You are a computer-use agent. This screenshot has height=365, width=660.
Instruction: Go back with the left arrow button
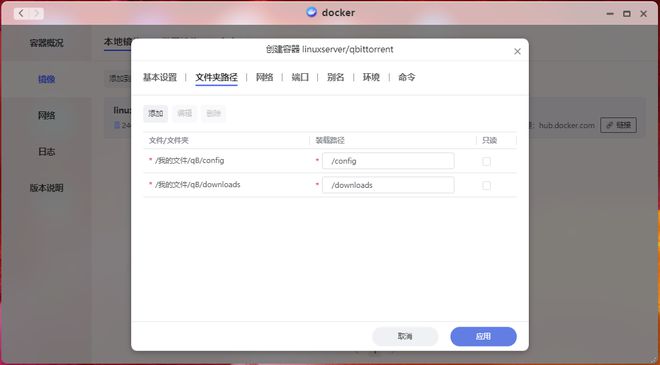point(21,13)
